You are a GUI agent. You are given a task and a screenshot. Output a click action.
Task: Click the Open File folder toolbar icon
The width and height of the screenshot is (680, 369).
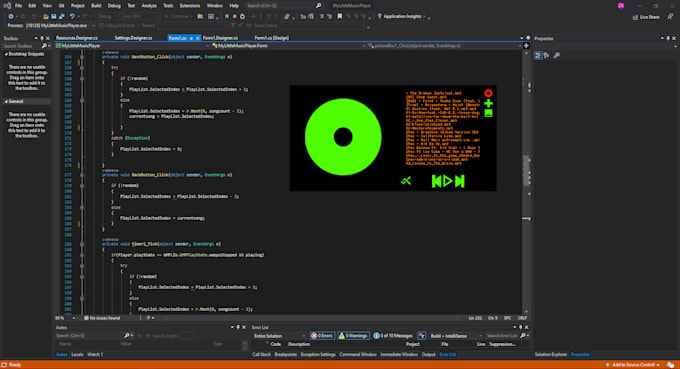45,16
